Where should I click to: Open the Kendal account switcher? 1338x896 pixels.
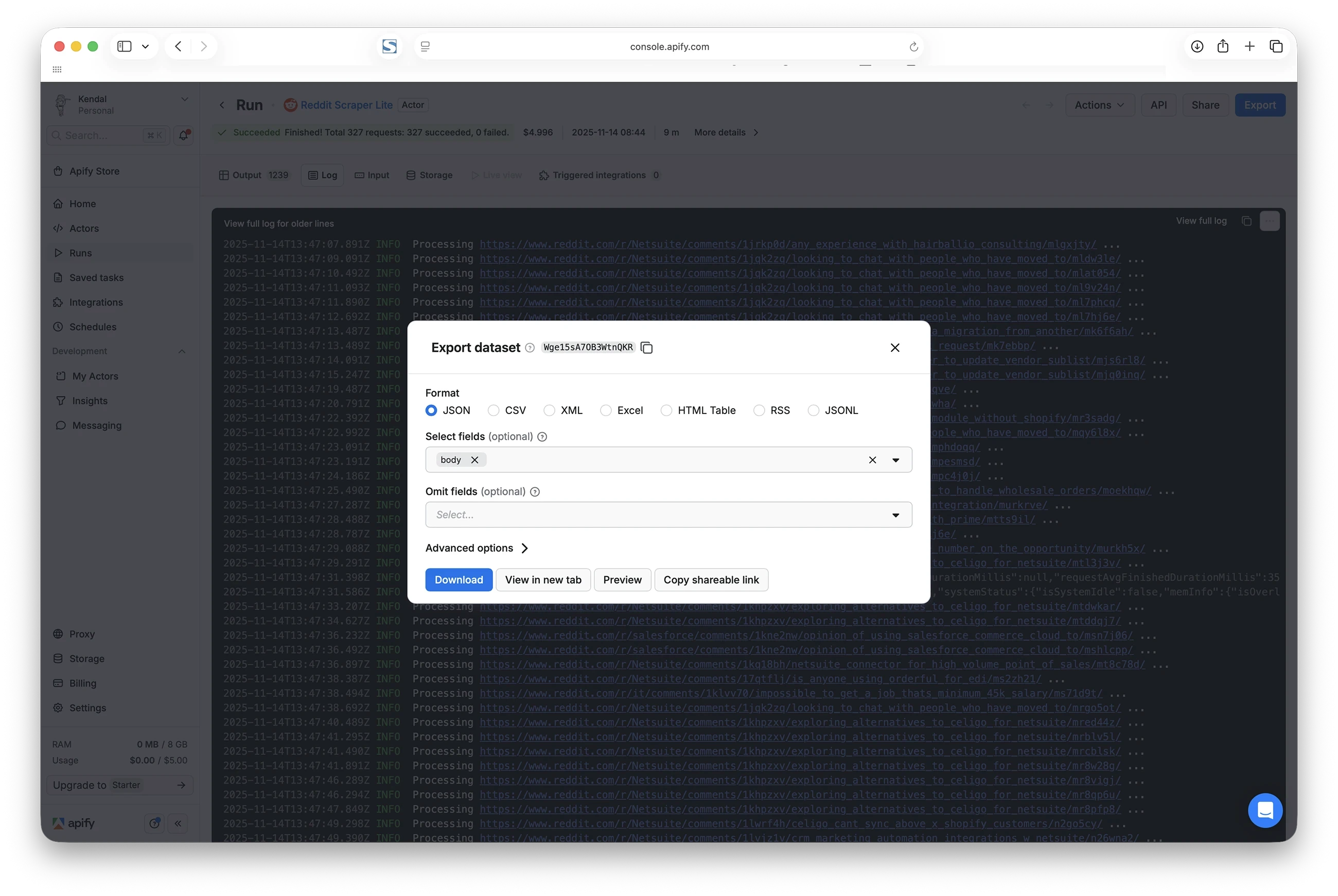[x=120, y=104]
